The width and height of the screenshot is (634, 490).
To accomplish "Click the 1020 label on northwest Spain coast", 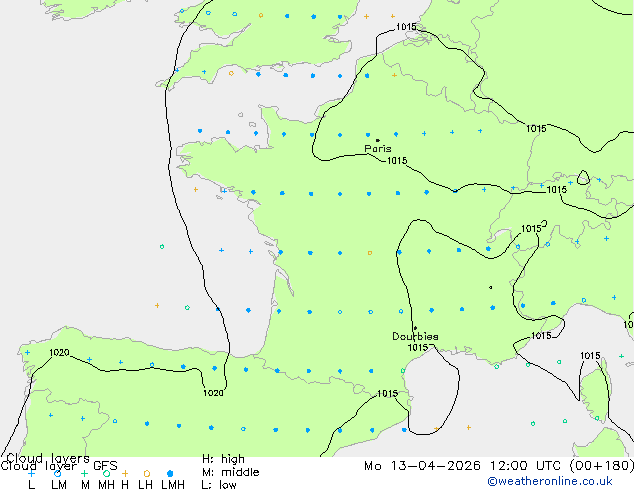I will coord(59,353).
